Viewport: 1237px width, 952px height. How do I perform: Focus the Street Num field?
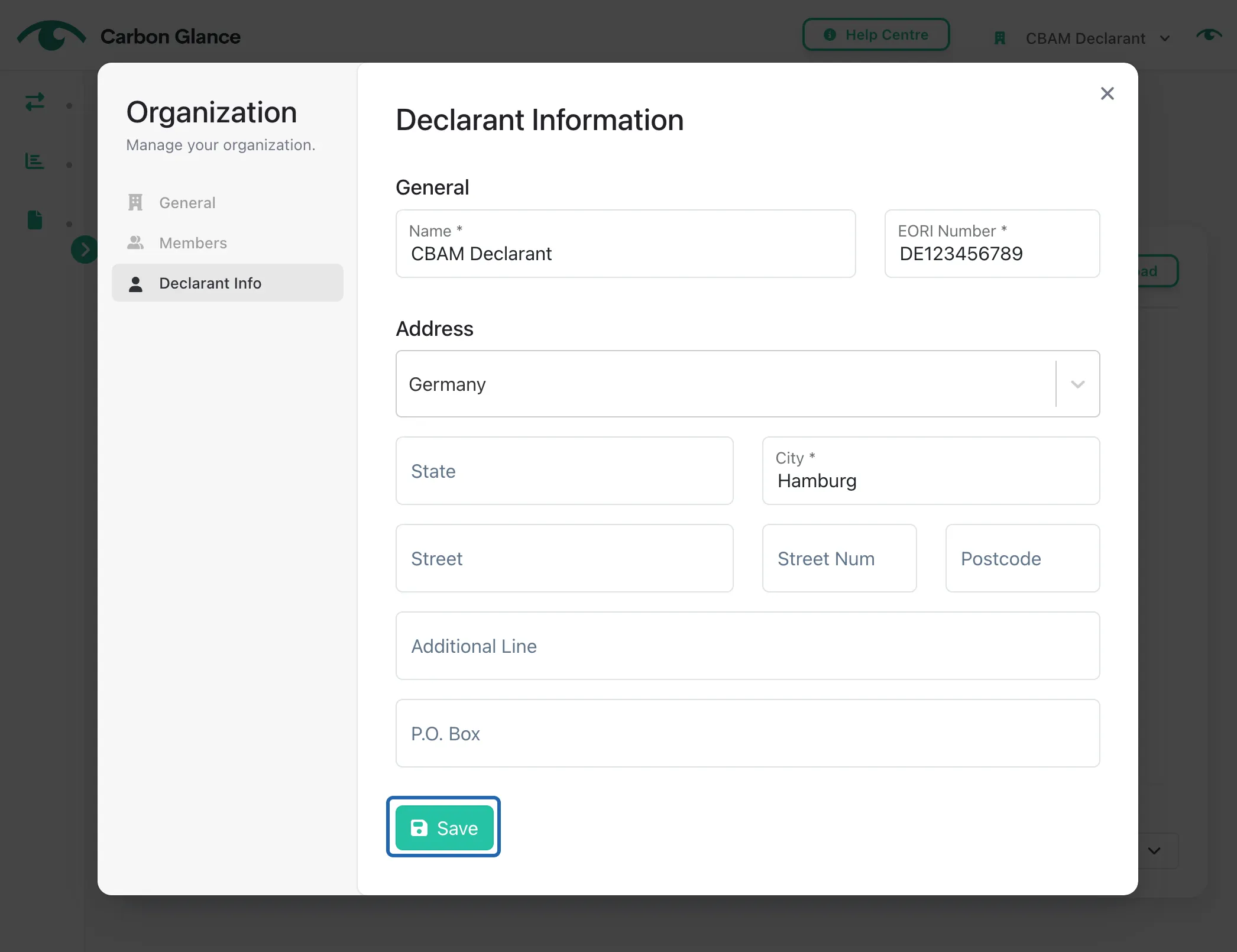[840, 558]
